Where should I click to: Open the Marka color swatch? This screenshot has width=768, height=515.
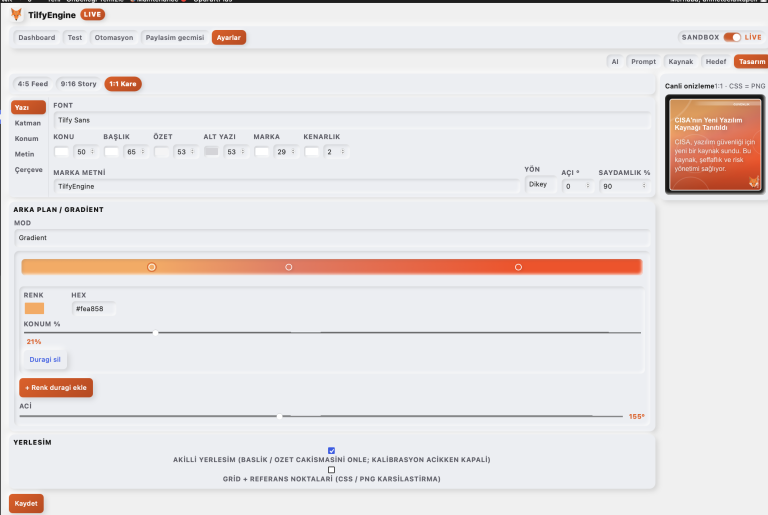point(262,151)
